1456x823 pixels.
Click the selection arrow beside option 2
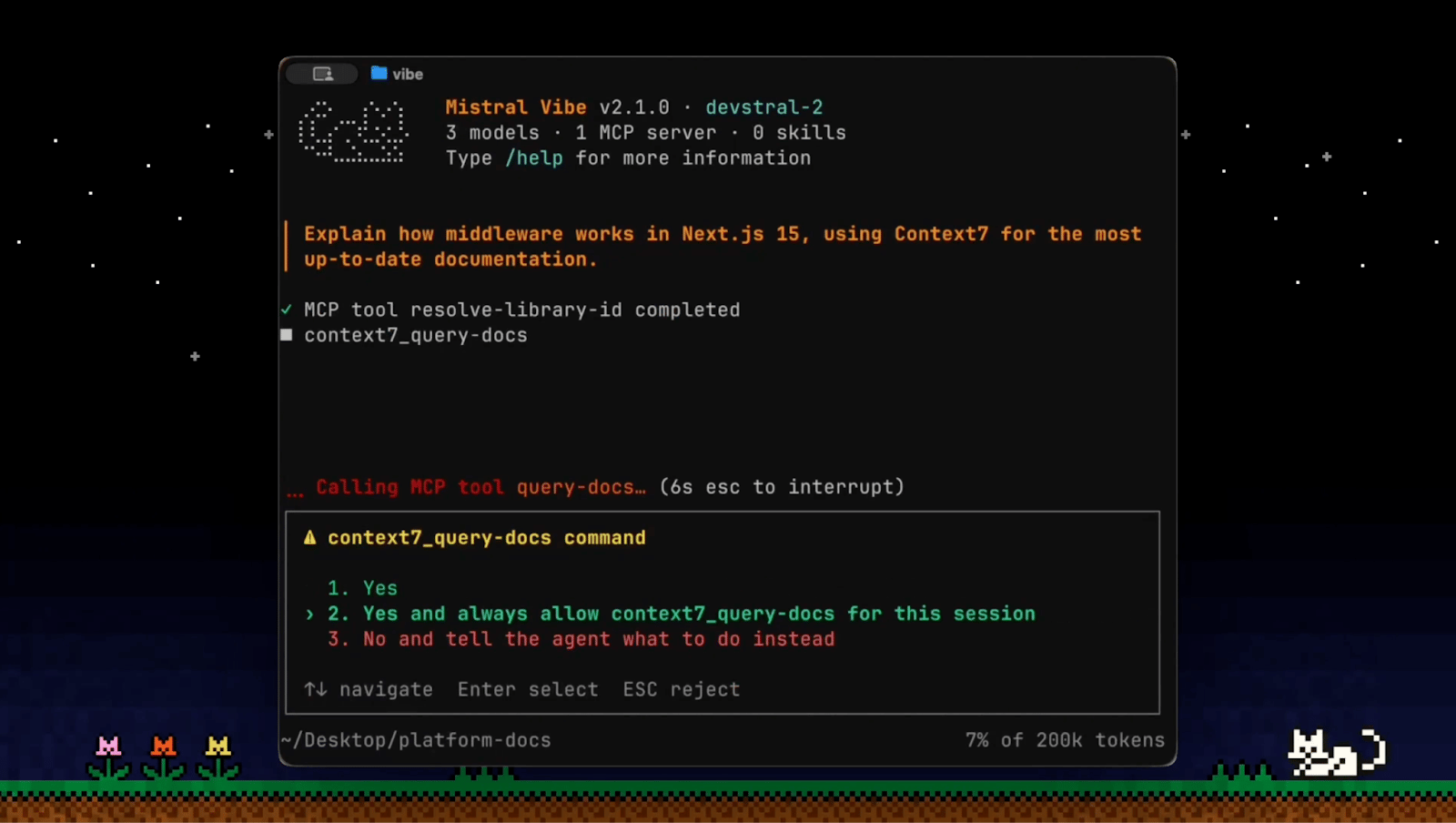[309, 615]
